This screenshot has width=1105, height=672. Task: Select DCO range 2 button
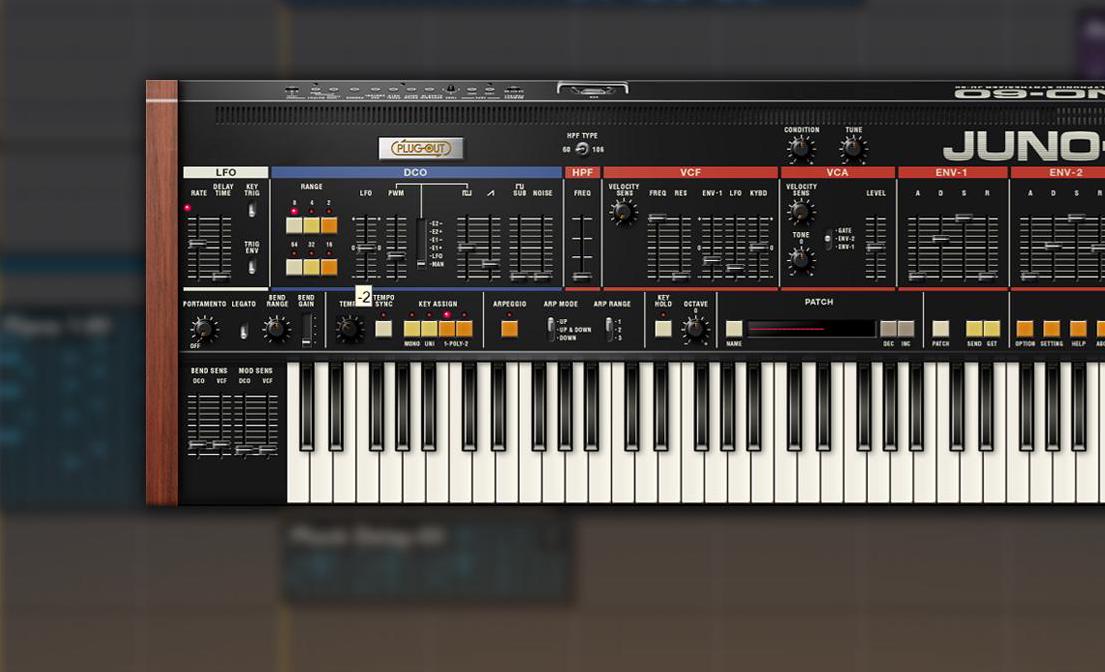tap(328, 225)
